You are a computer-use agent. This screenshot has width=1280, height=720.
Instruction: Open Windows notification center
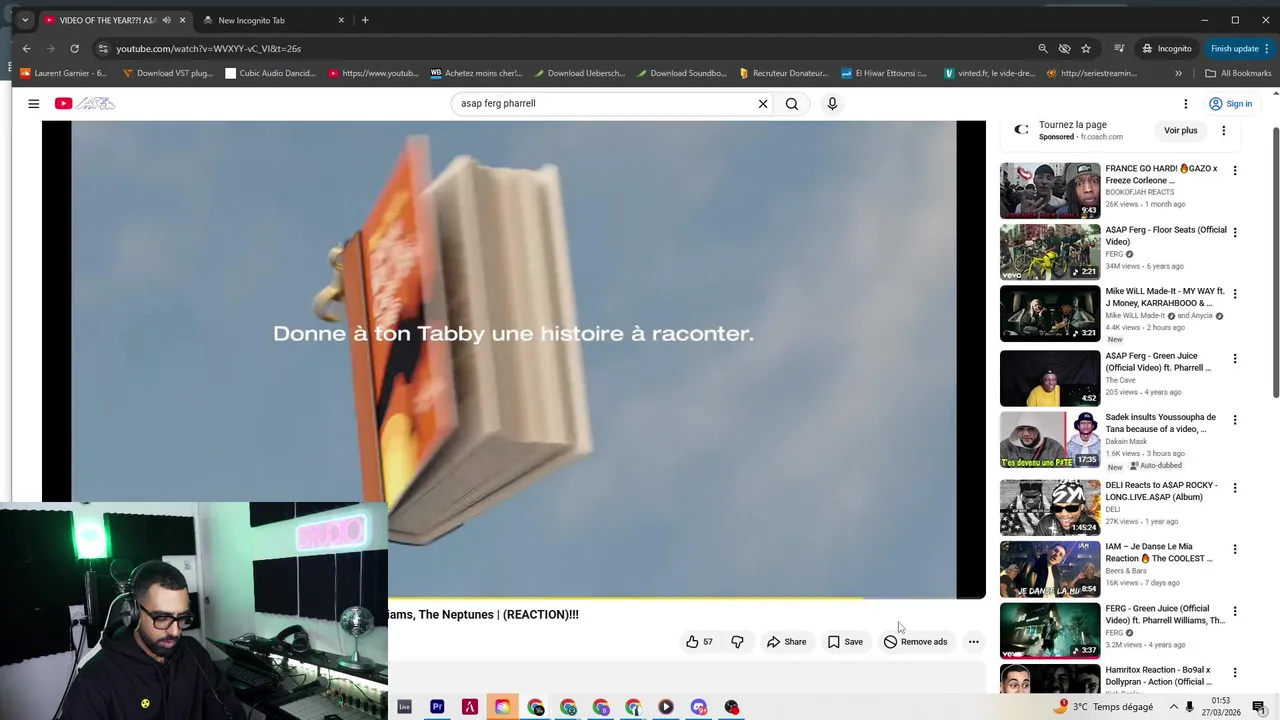click(x=1259, y=707)
